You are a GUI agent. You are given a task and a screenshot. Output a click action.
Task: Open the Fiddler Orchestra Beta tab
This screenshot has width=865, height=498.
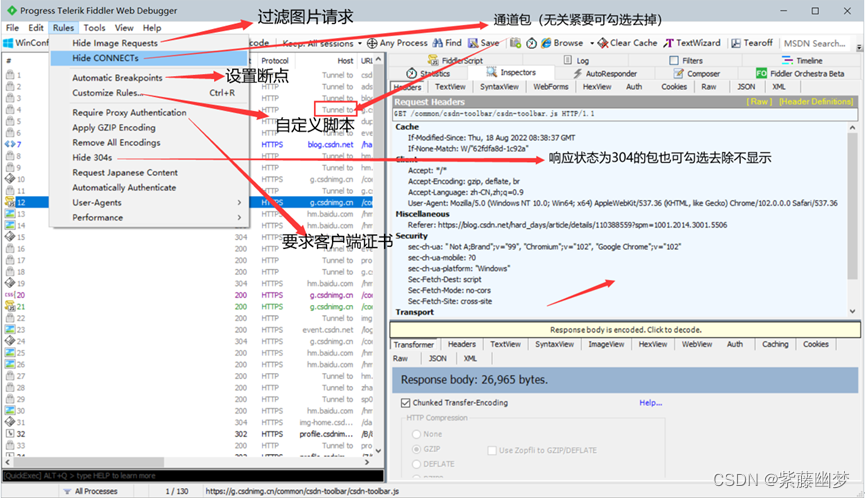click(800, 73)
